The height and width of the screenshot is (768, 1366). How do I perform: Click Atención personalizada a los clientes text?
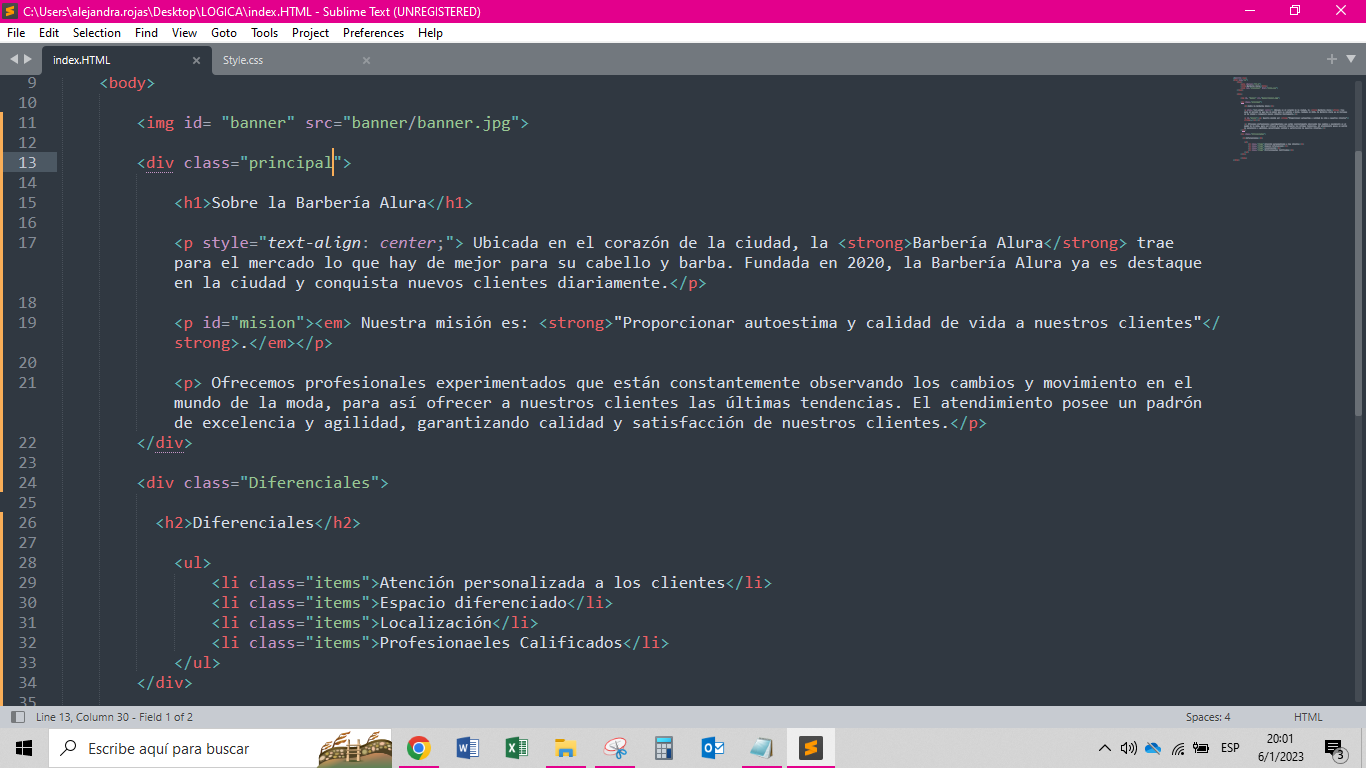tap(552, 582)
